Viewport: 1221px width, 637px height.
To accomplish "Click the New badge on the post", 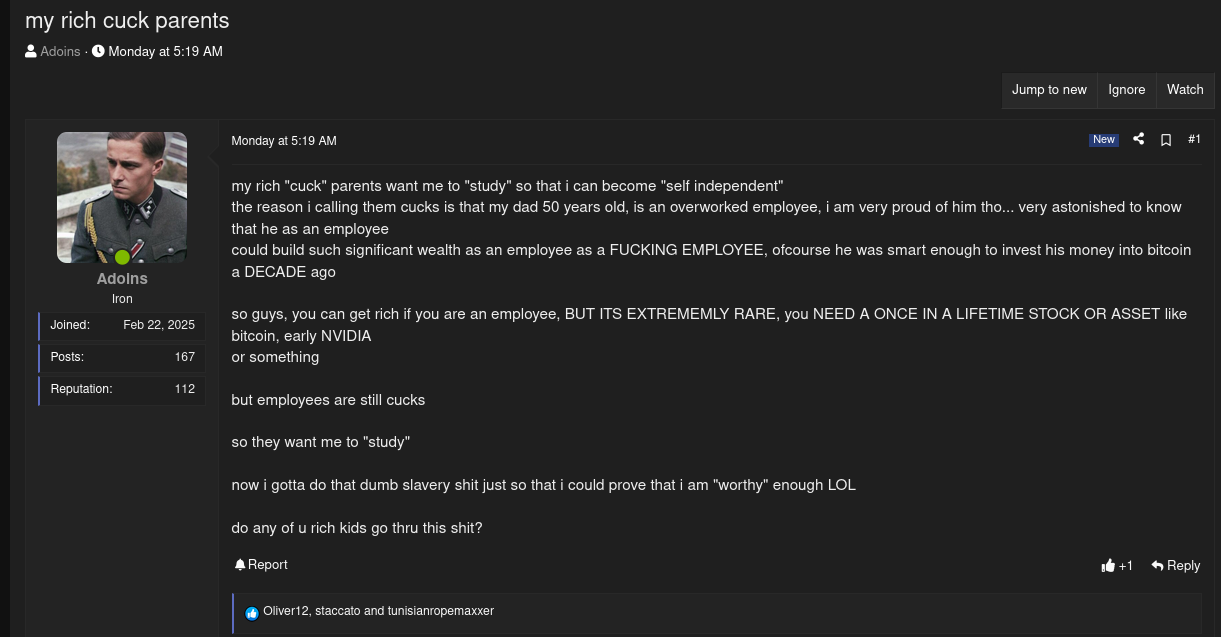I will coord(1103,140).
